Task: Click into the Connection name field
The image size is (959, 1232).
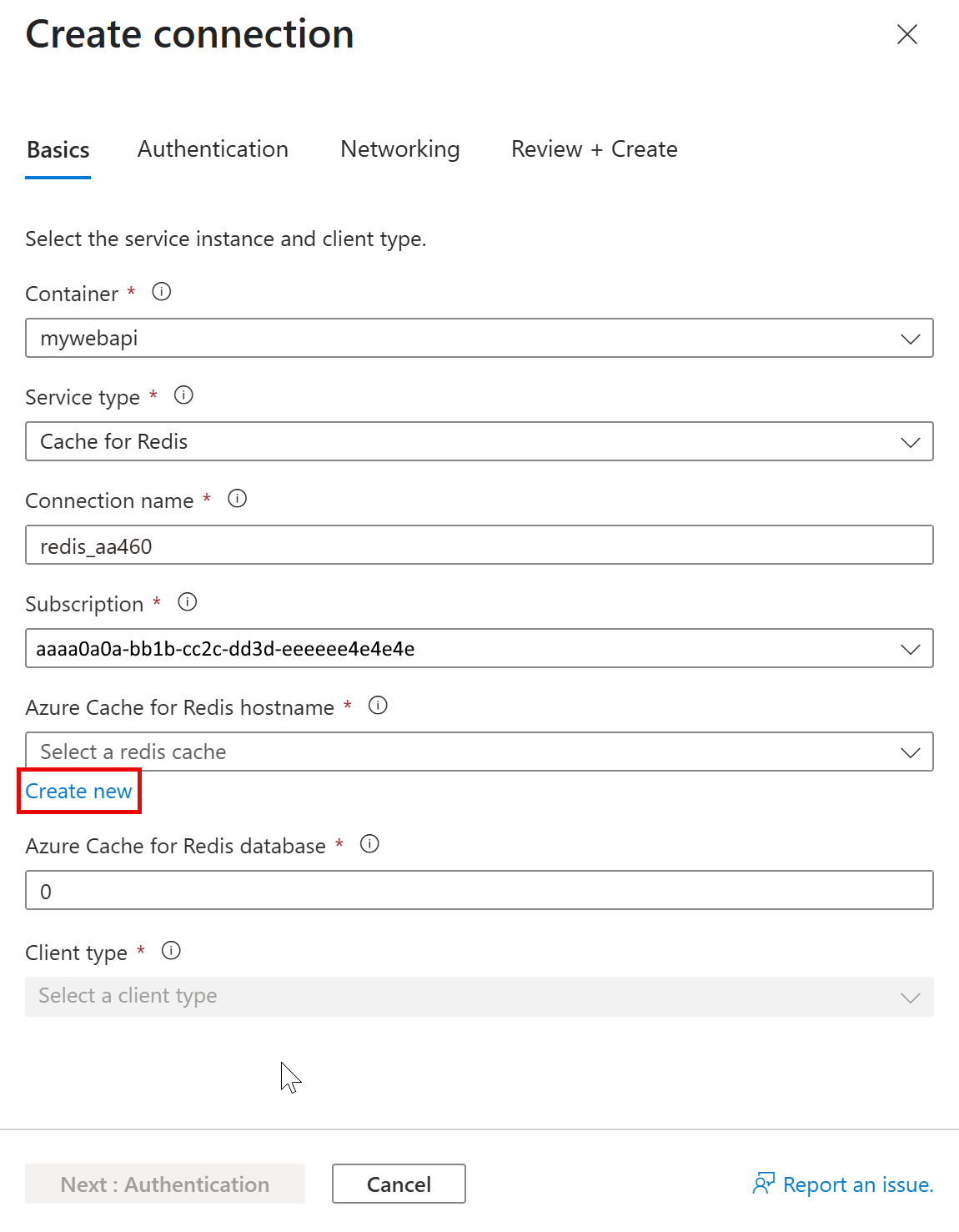Action: tap(479, 546)
